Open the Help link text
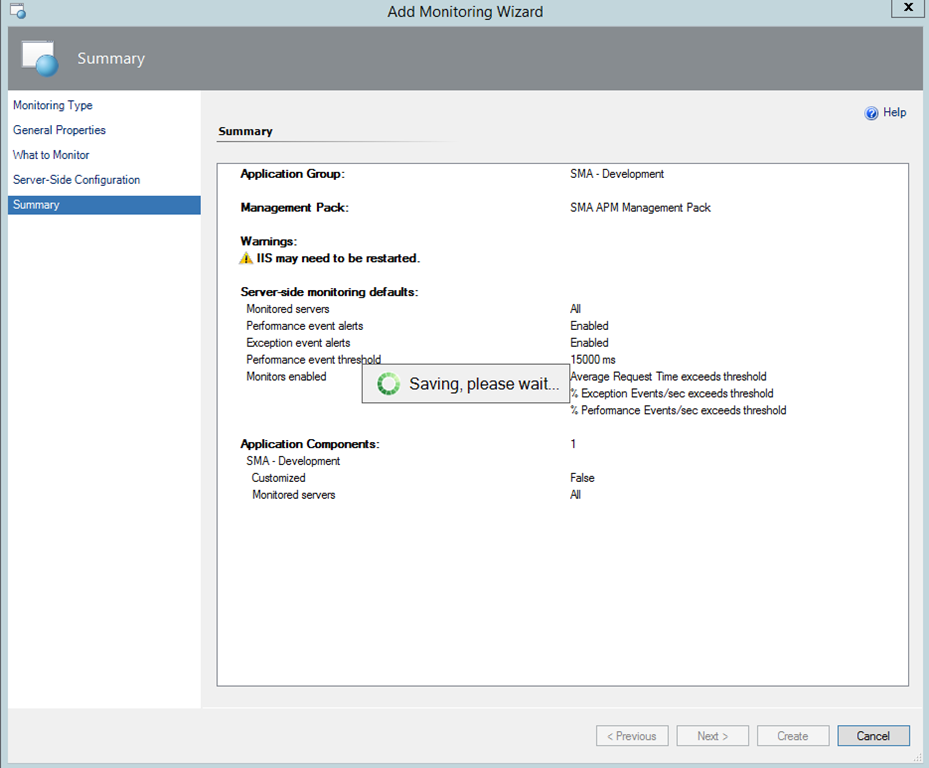Image resolution: width=929 pixels, height=768 pixels. click(894, 113)
